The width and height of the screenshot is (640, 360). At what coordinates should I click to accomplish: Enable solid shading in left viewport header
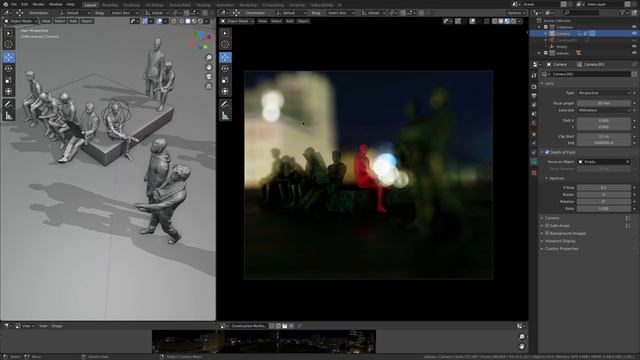pos(188,21)
